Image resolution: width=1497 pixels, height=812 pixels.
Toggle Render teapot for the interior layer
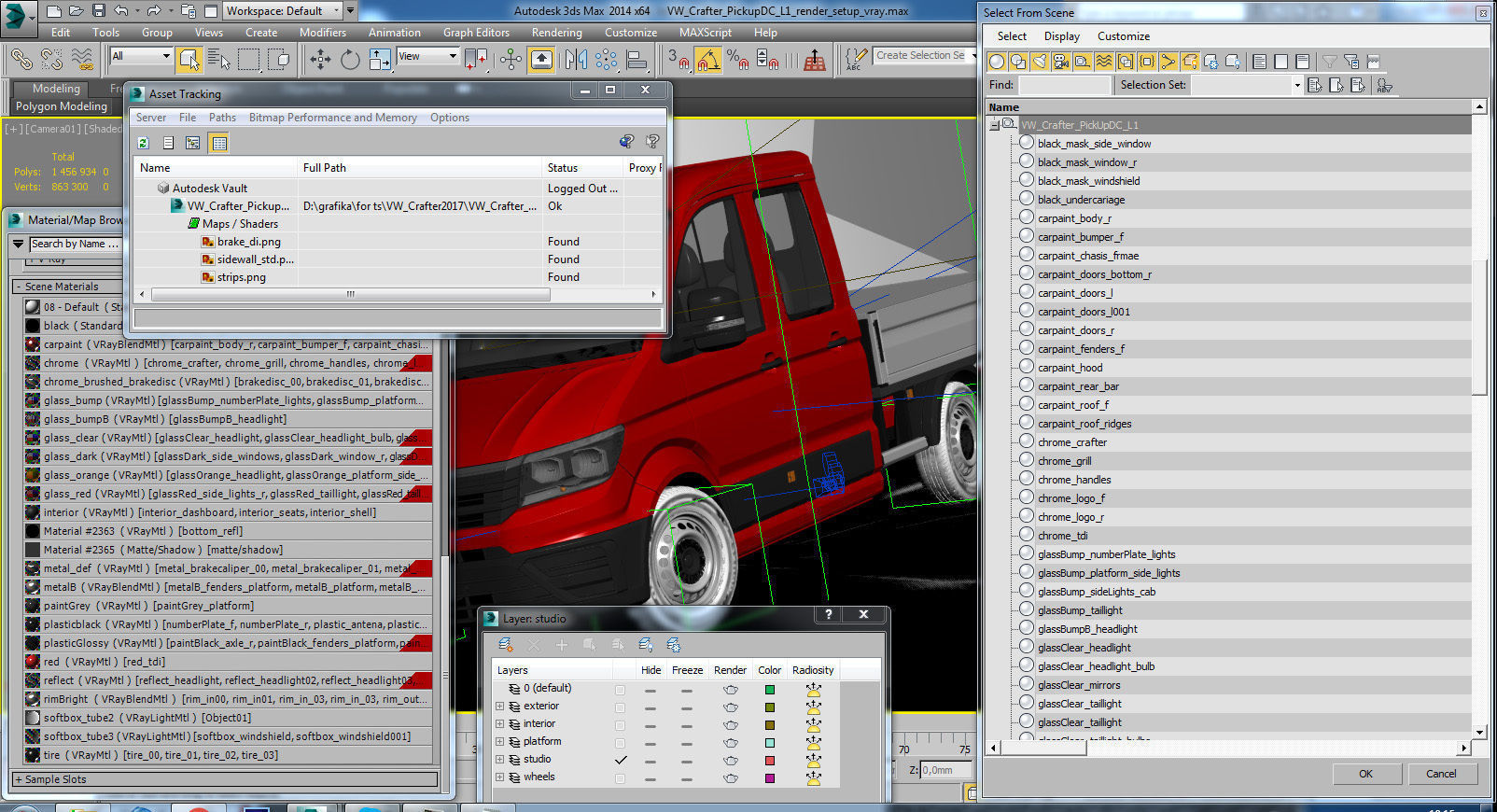tap(730, 726)
